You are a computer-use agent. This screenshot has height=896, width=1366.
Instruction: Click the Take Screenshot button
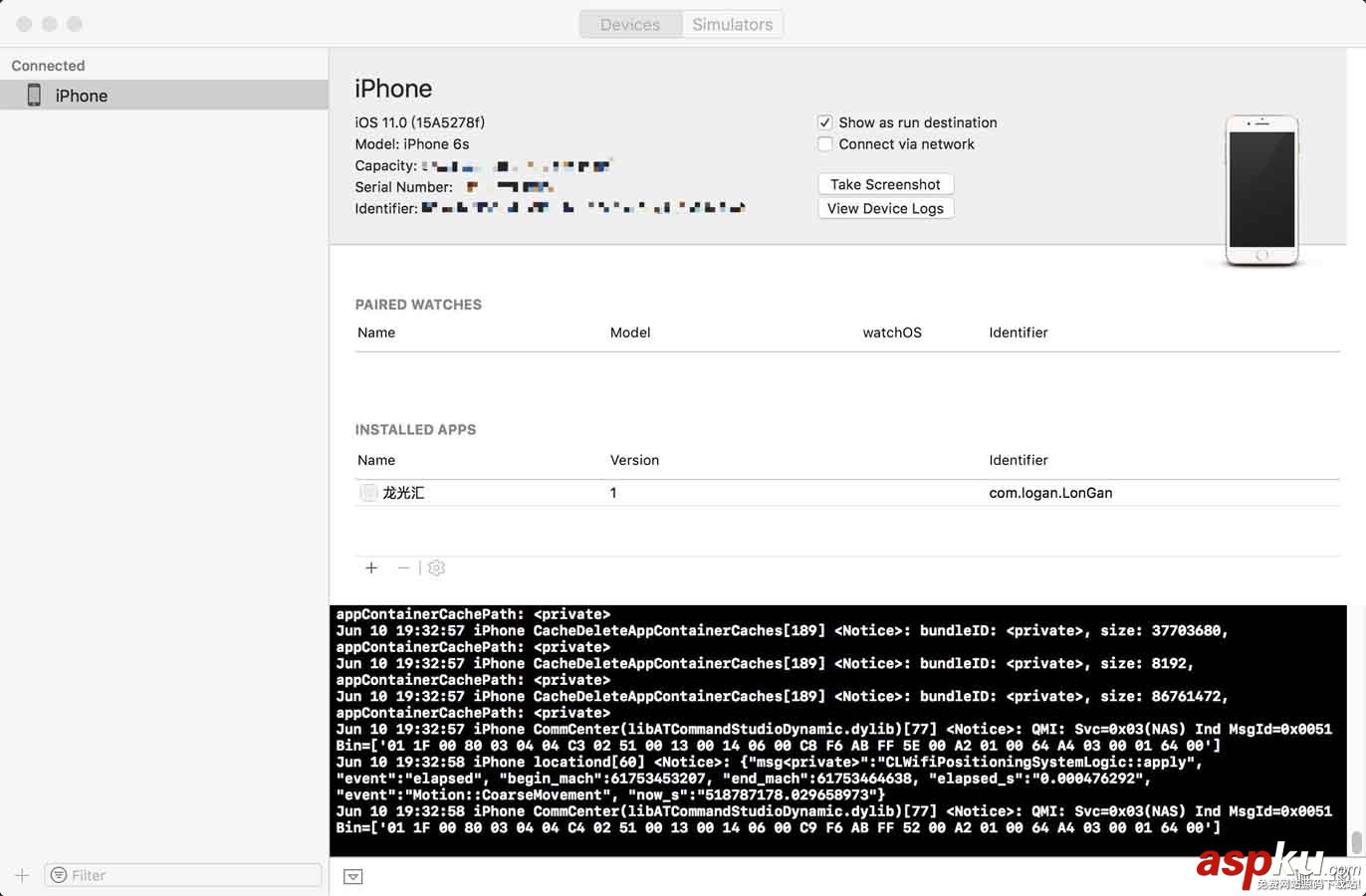tap(885, 184)
